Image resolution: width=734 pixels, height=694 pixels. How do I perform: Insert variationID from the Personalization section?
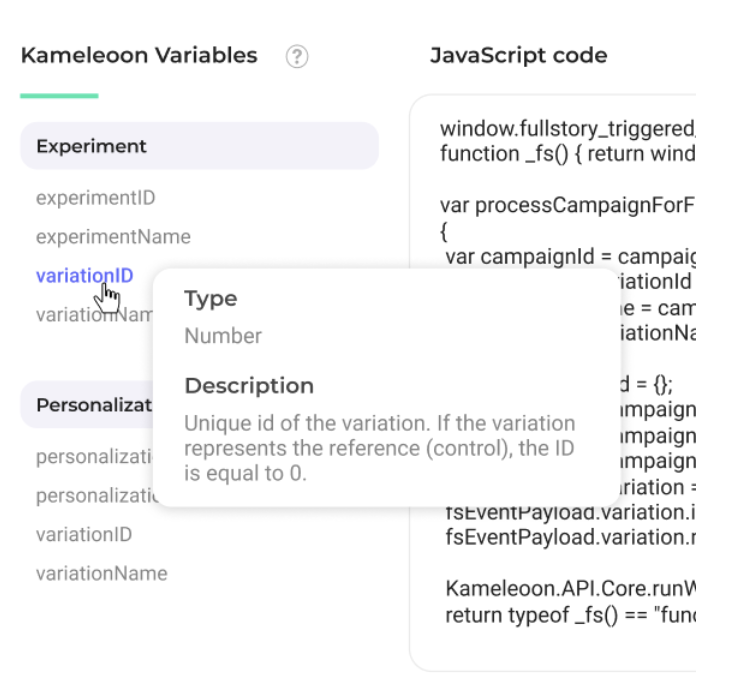point(84,534)
